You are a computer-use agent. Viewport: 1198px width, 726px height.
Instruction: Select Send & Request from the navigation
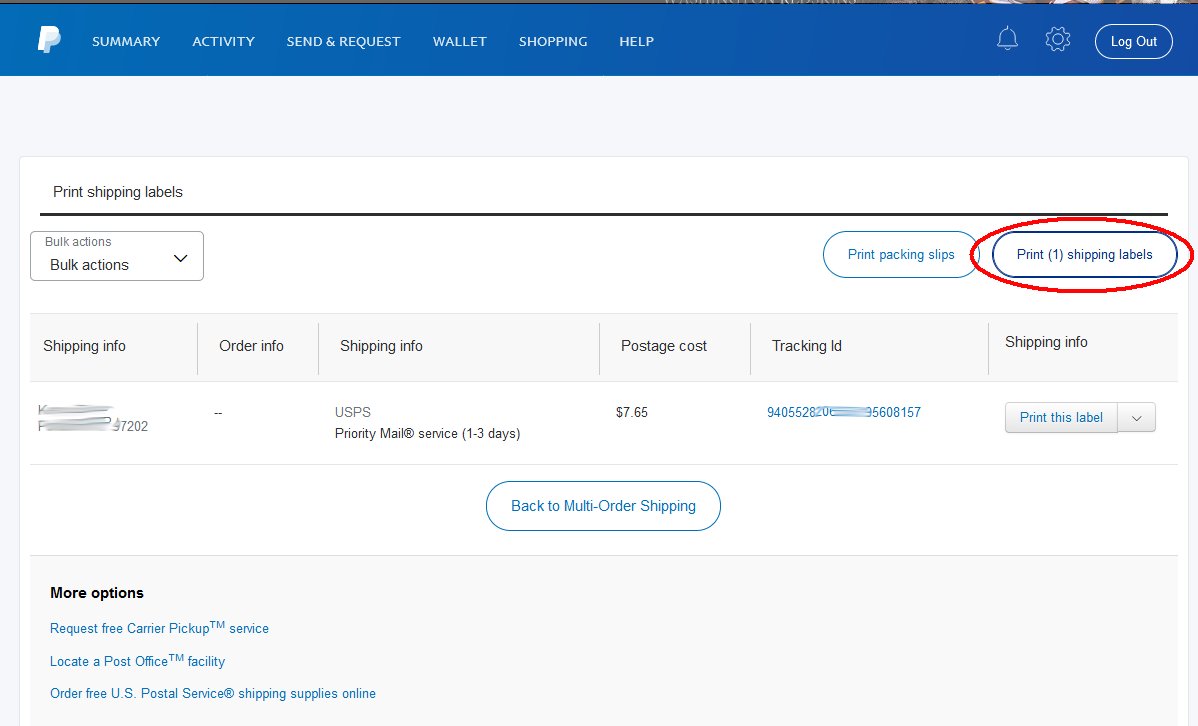(x=343, y=41)
